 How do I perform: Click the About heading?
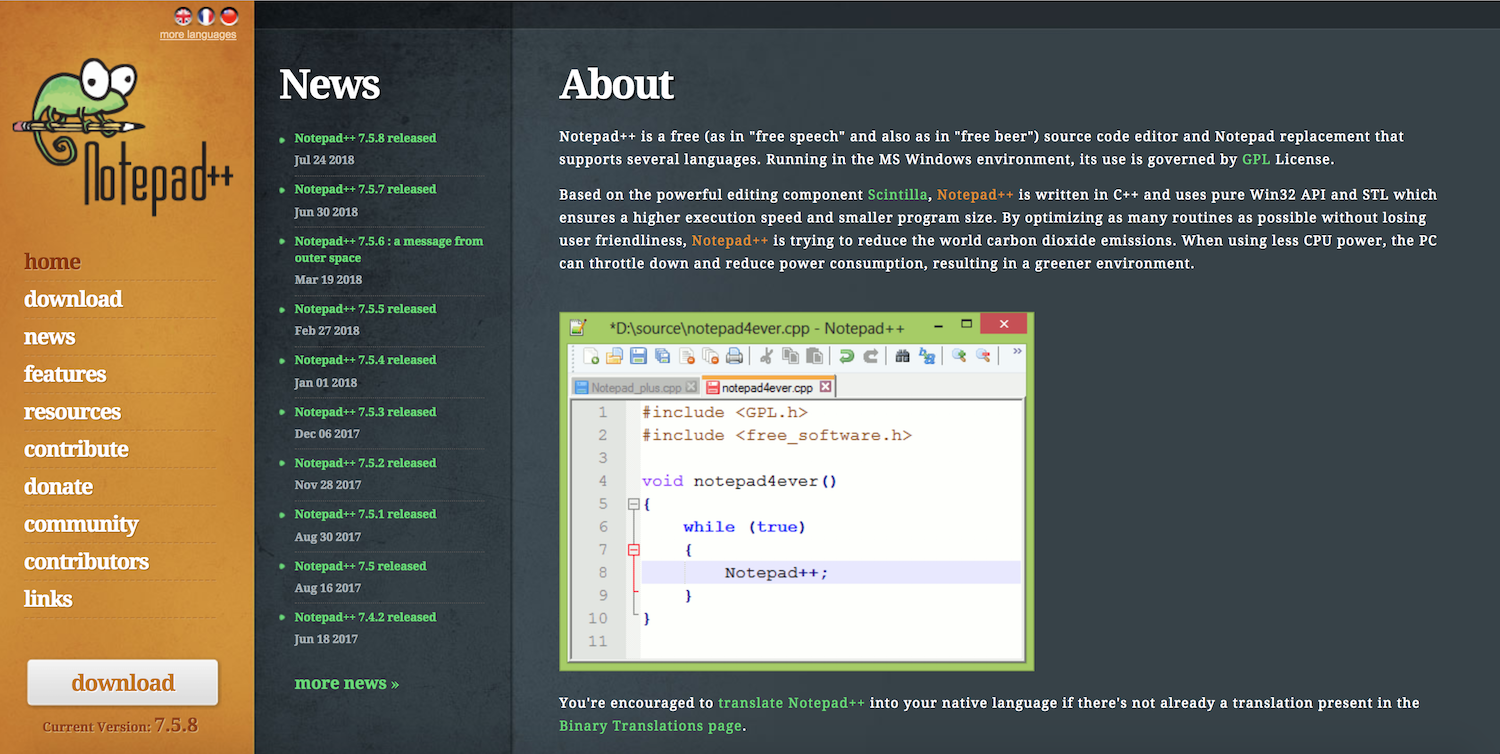click(x=616, y=85)
